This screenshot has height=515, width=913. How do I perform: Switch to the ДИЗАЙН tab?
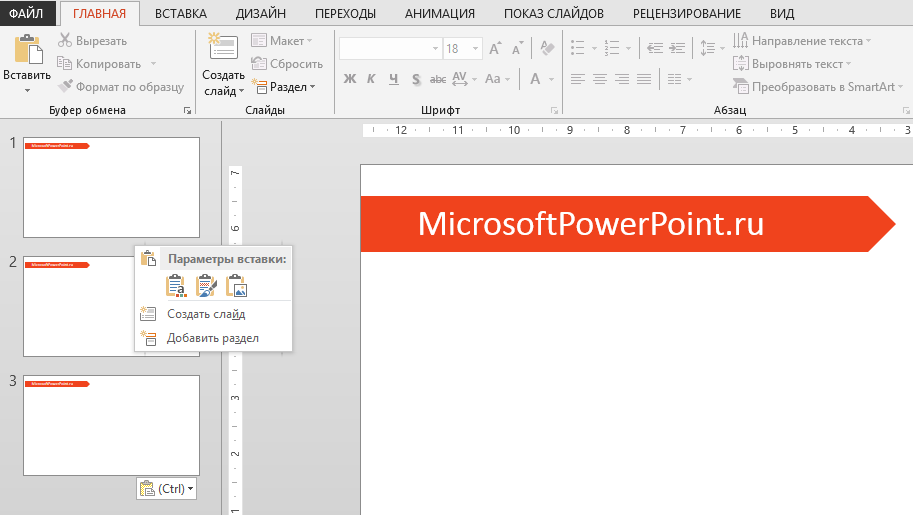pos(260,13)
